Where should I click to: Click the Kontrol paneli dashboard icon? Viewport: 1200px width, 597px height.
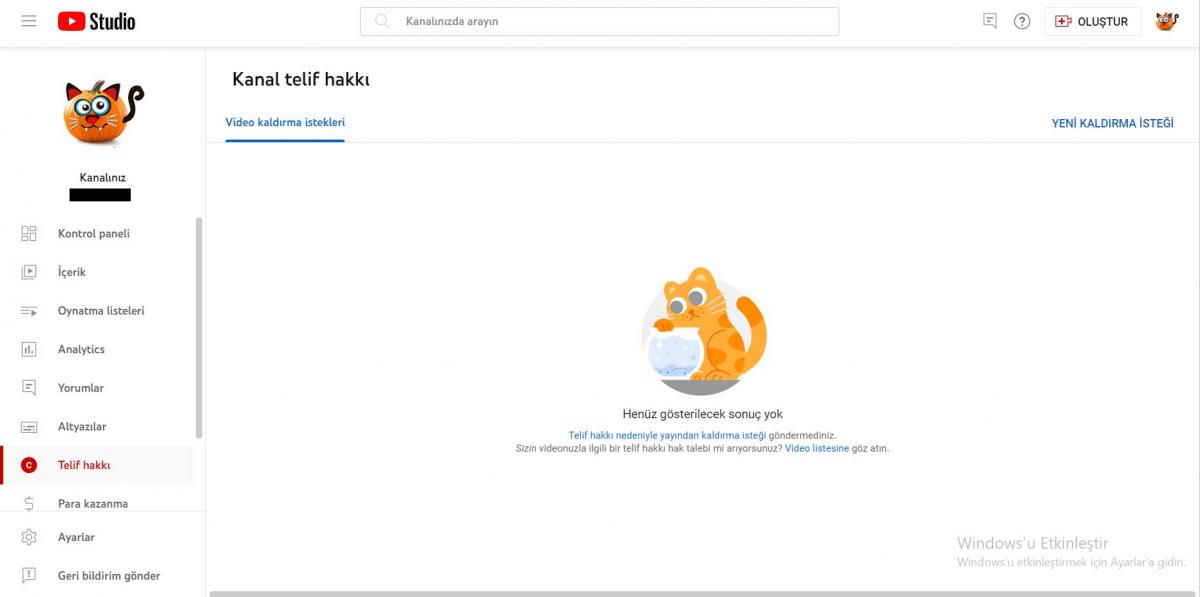point(29,233)
